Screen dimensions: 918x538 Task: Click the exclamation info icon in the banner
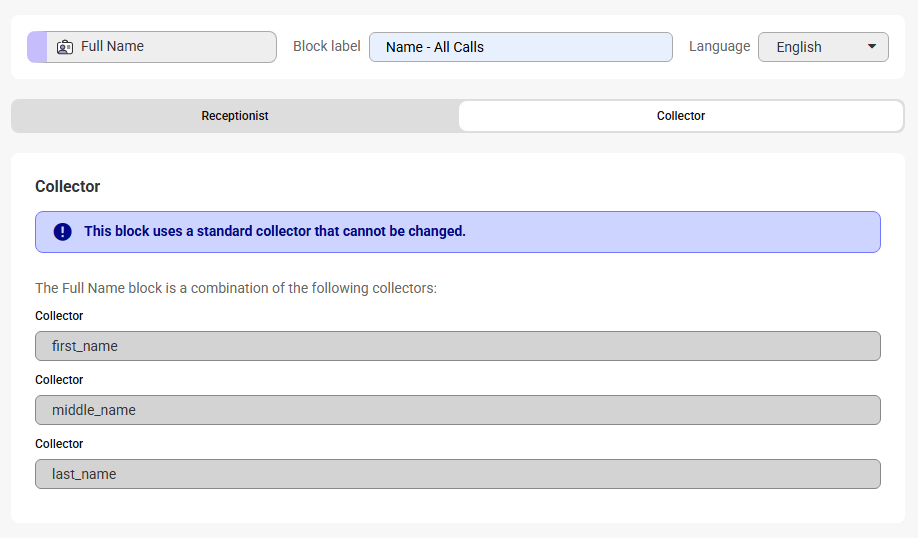[x=62, y=232]
